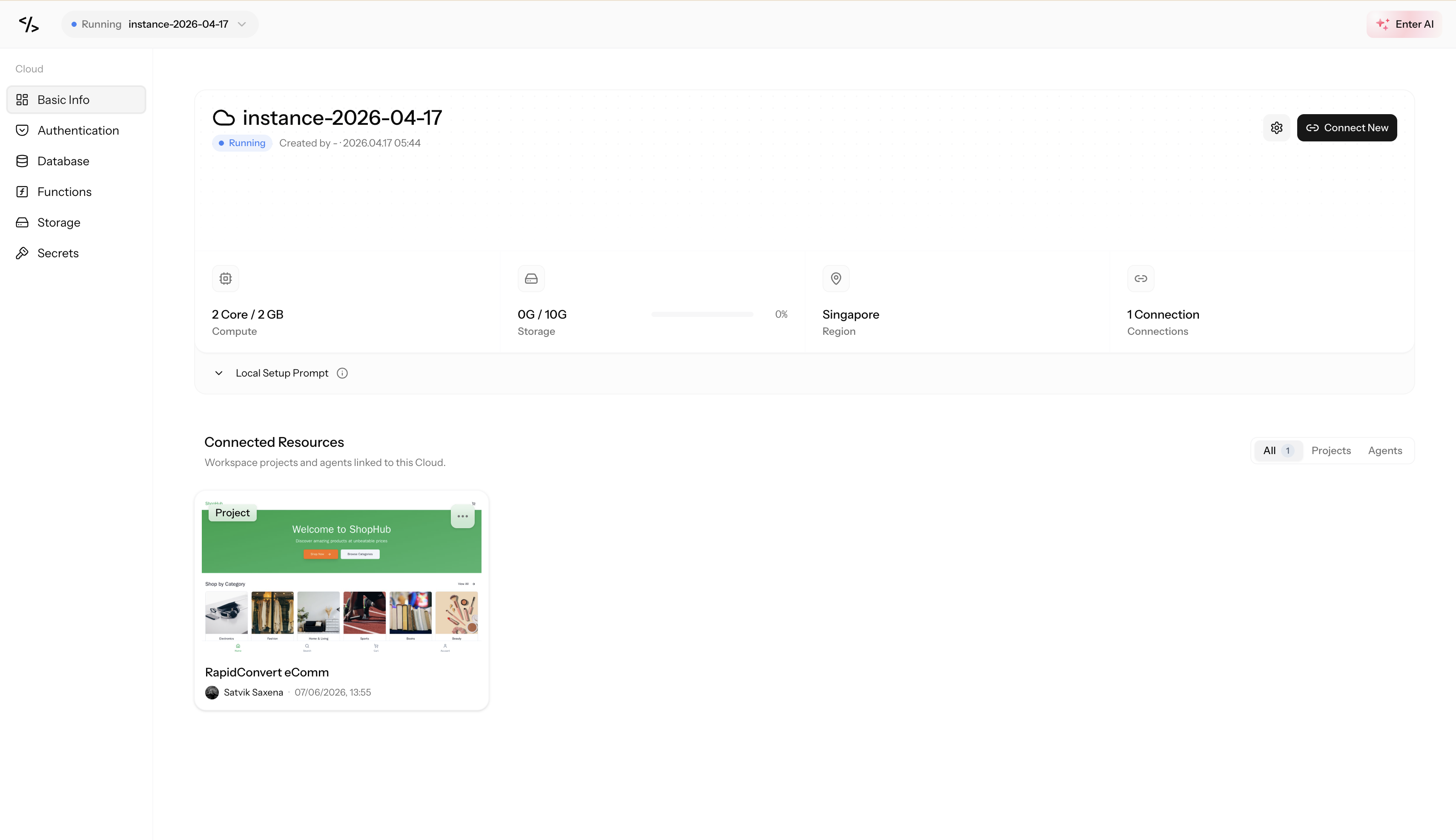Viewport: 1456px width, 840px height.
Task: Go to Authentication in the sidebar
Action: point(76,130)
